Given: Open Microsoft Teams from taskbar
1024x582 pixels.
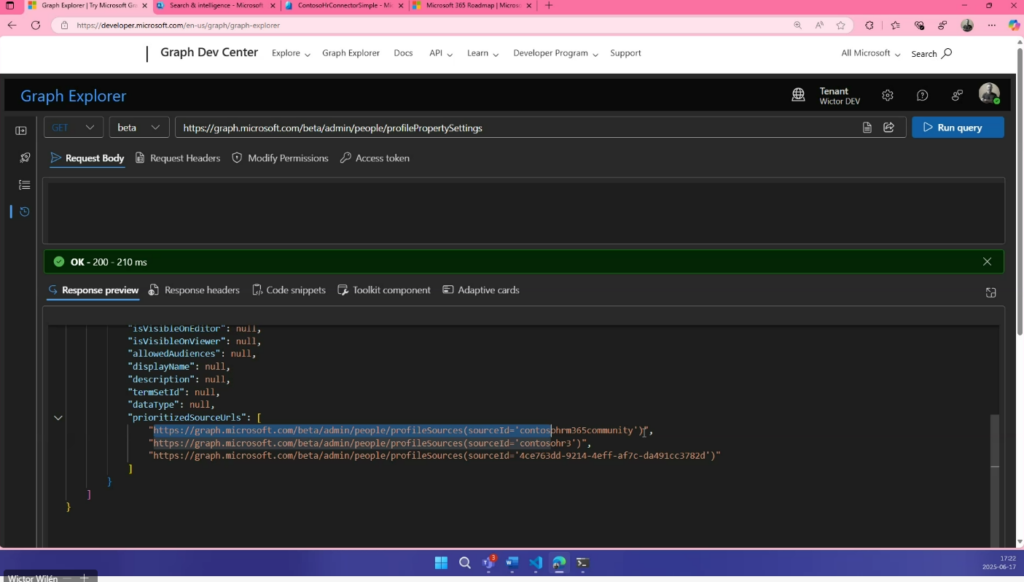Looking at the screenshot, I should coord(488,562).
